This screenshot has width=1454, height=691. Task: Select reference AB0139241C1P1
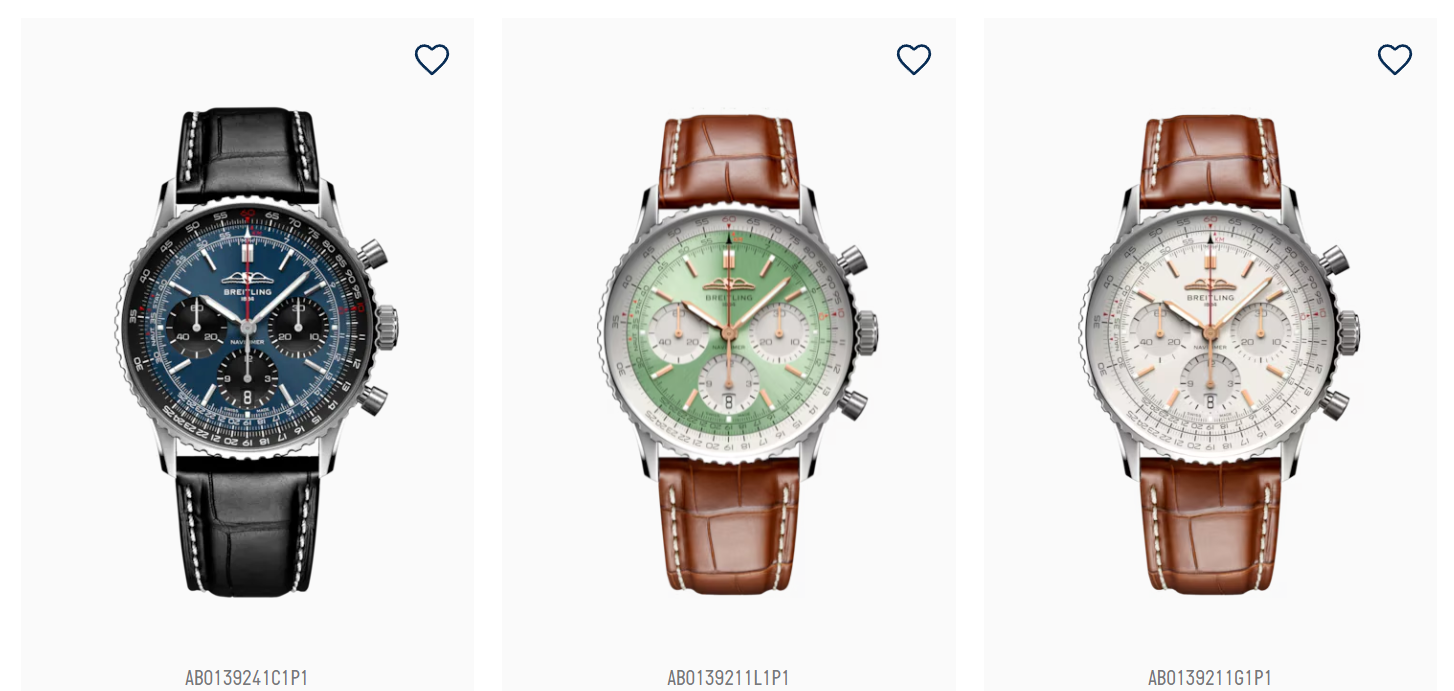pos(247,678)
